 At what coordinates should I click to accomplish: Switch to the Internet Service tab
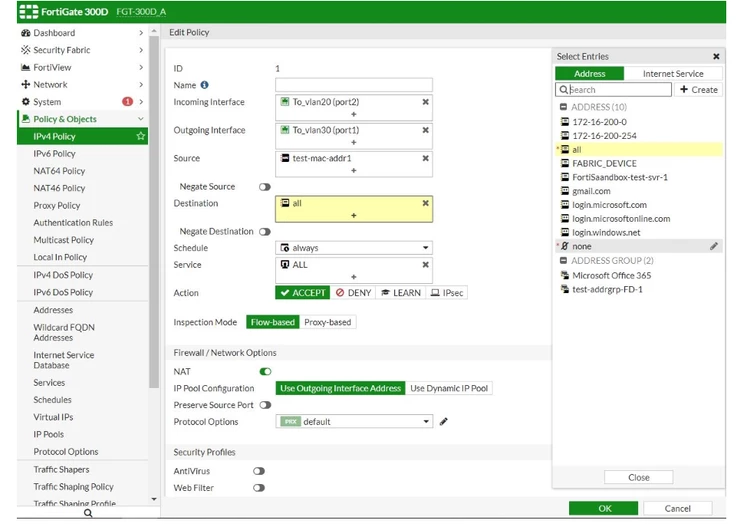(673, 74)
